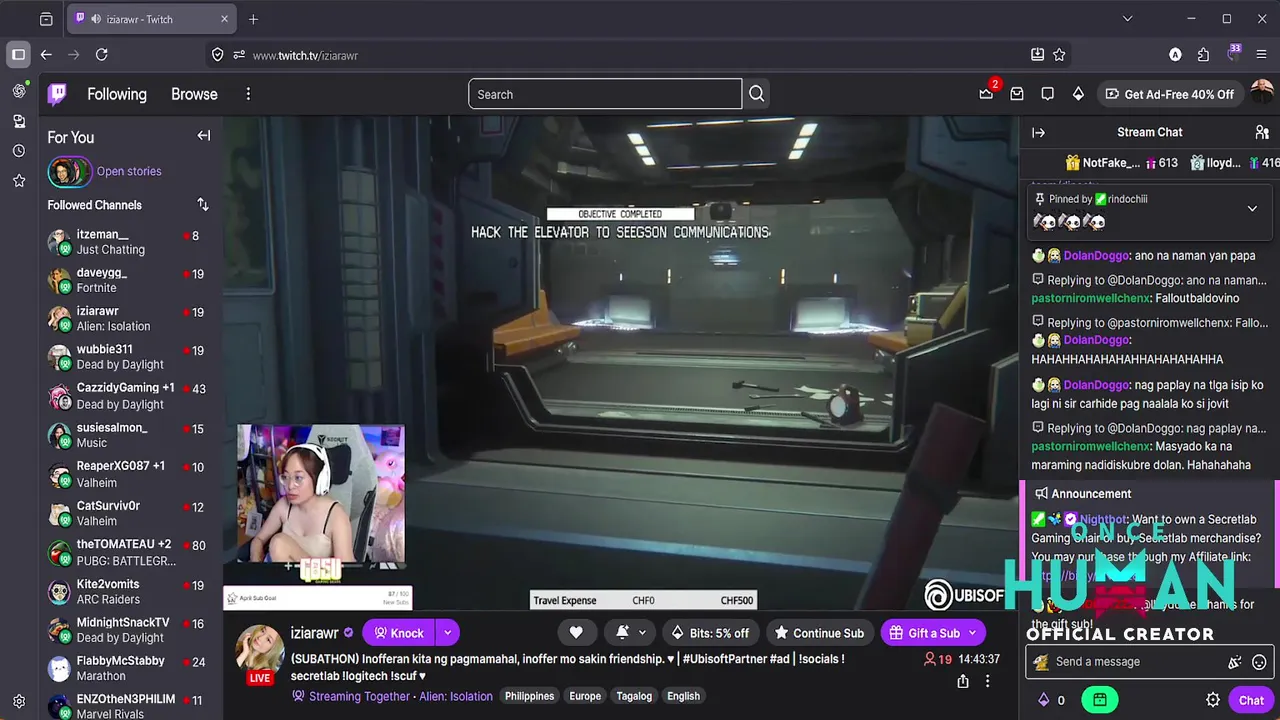Viewport: 1280px width, 720px height.
Task: Open the Knock options dropdown arrow
Action: (447, 633)
